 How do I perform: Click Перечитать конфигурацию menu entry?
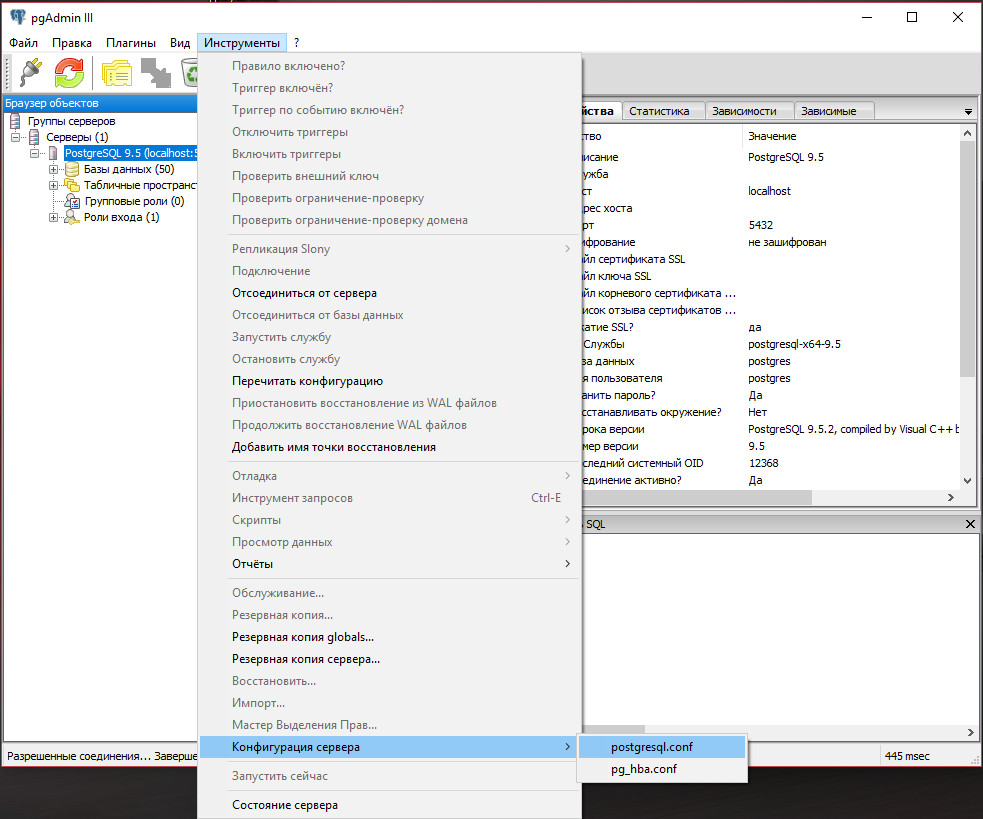[x=307, y=381]
